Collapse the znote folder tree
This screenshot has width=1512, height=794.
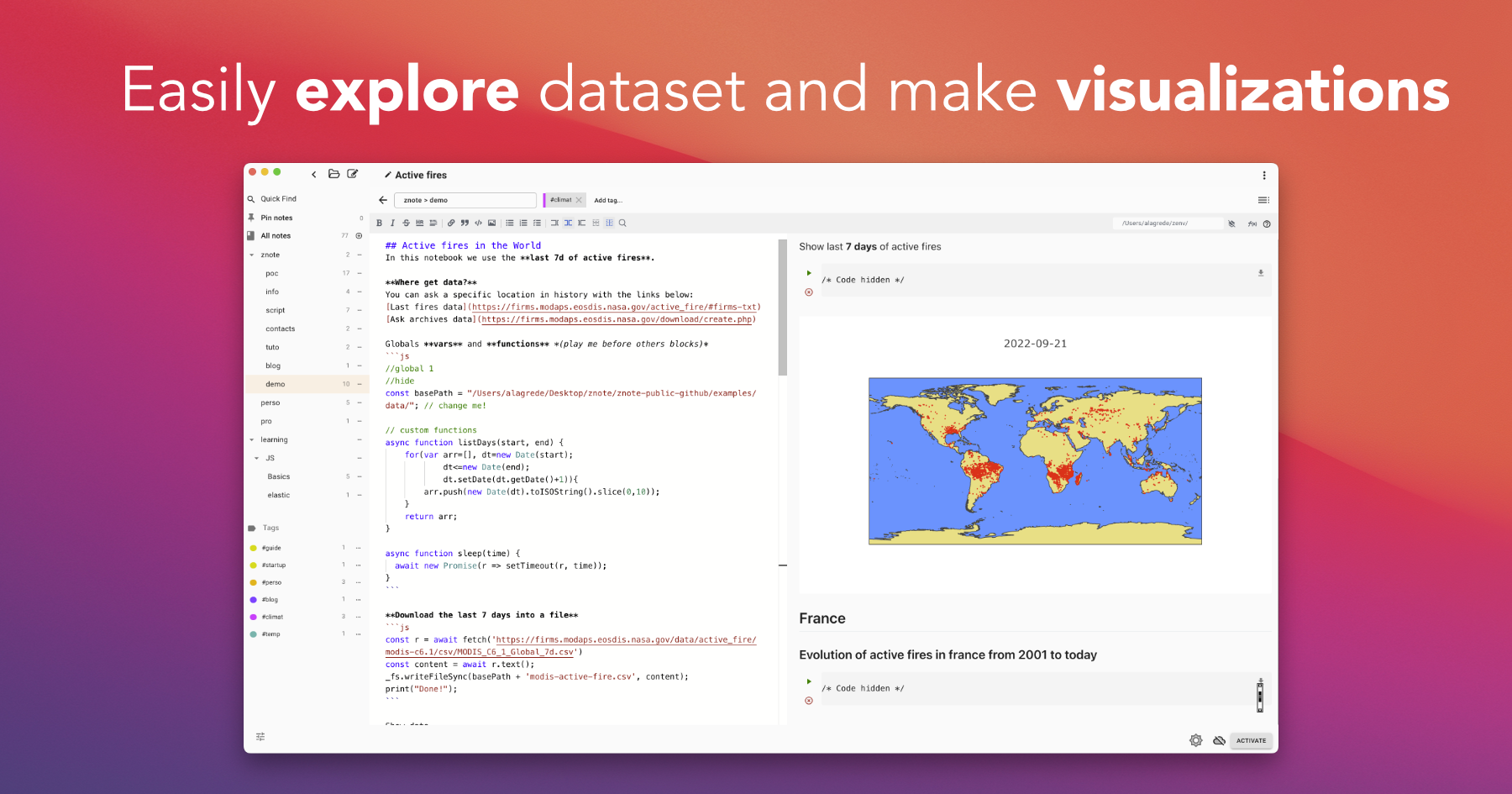tap(251, 255)
